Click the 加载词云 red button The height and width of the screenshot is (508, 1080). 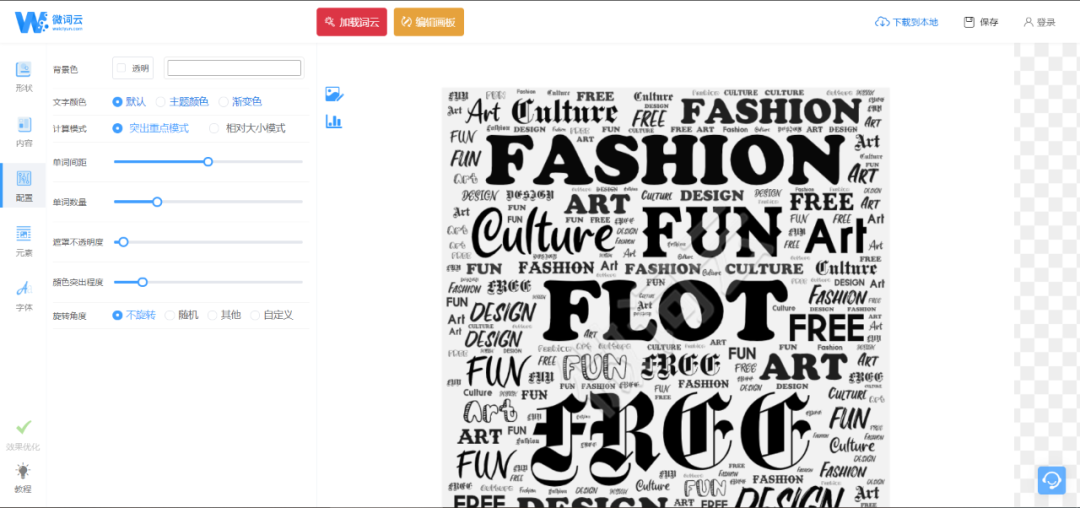pyautogui.click(x=352, y=21)
